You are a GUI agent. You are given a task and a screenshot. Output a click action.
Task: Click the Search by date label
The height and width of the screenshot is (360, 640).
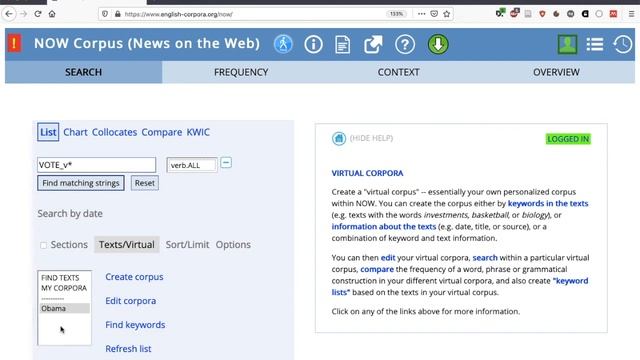coord(70,213)
